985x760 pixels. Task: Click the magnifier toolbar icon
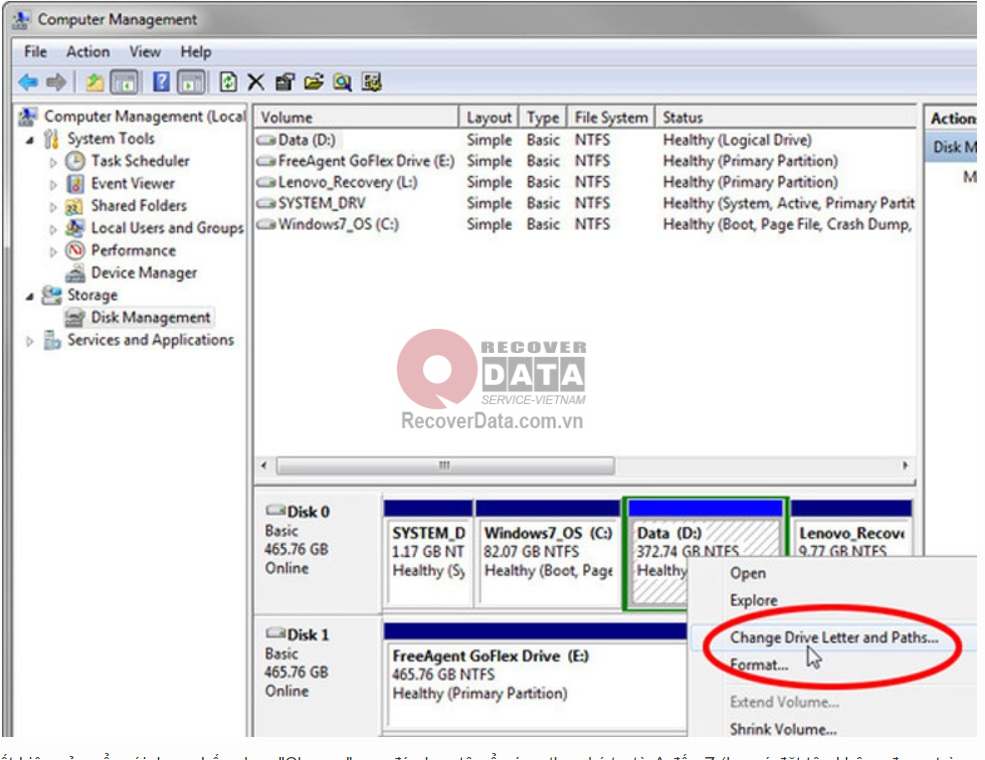click(x=343, y=82)
